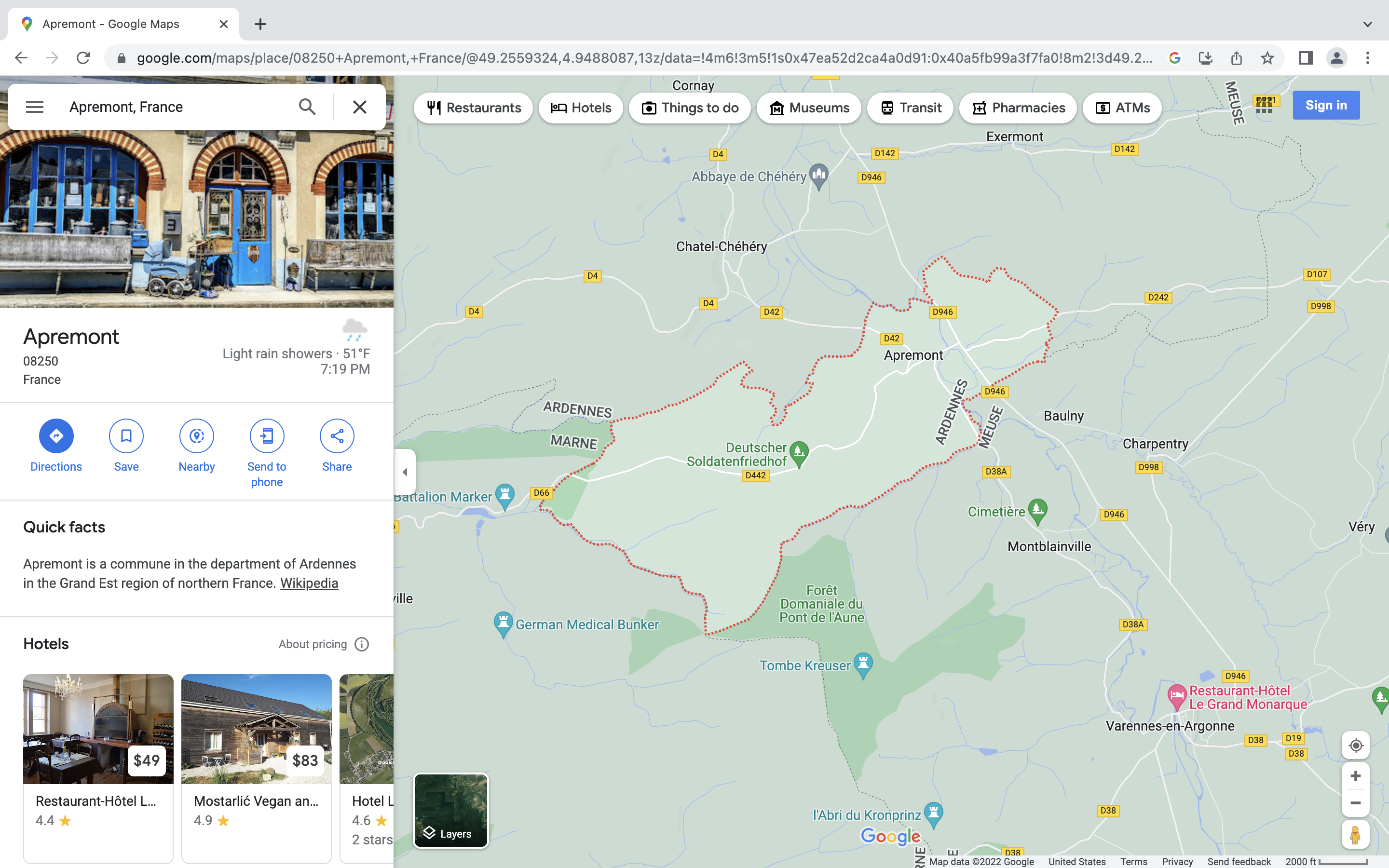This screenshot has height=868, width=1389.
Task: Share this place via the Share icon
Action: point(337,436)
